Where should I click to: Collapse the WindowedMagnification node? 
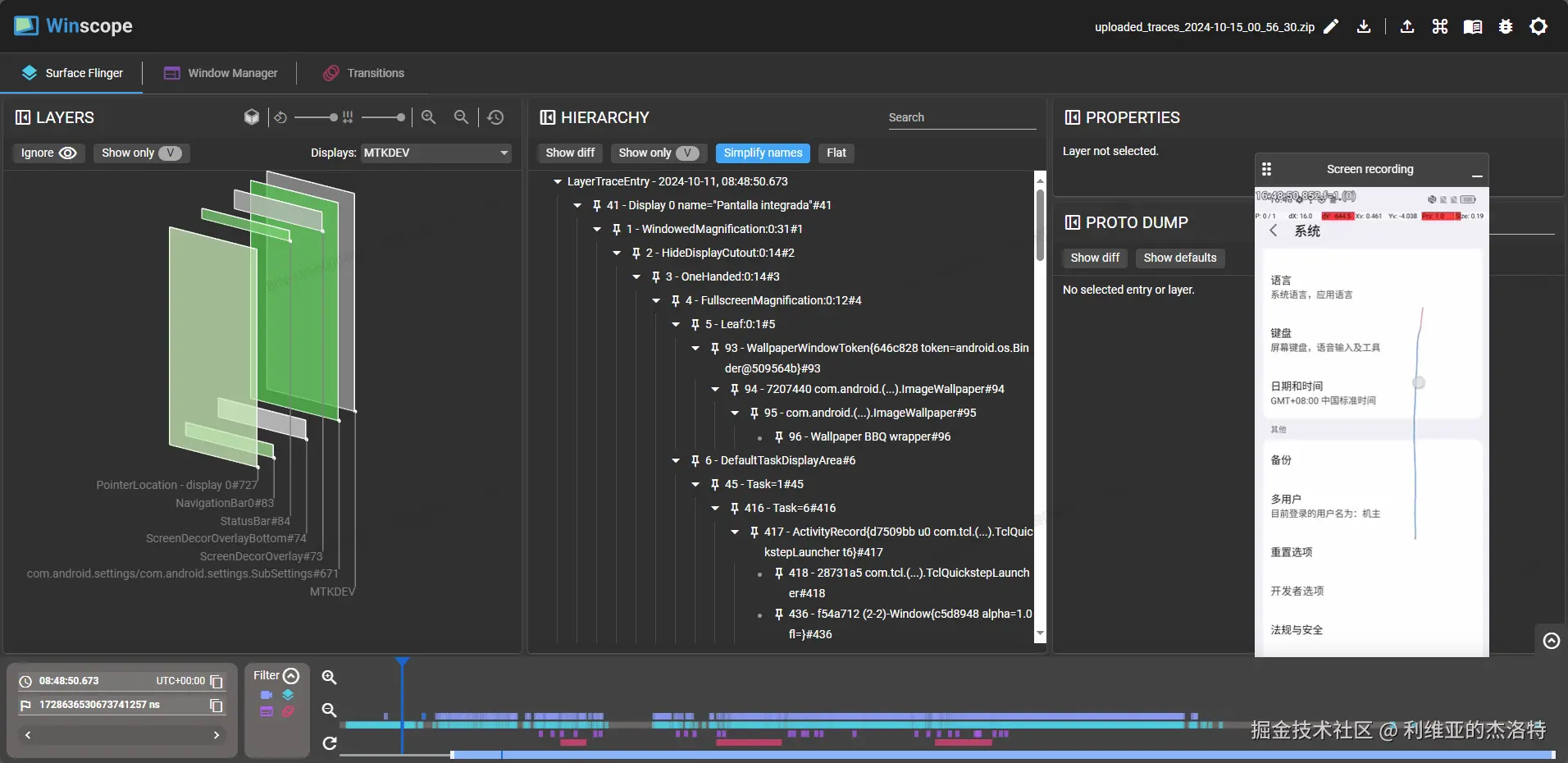(597, 229)
